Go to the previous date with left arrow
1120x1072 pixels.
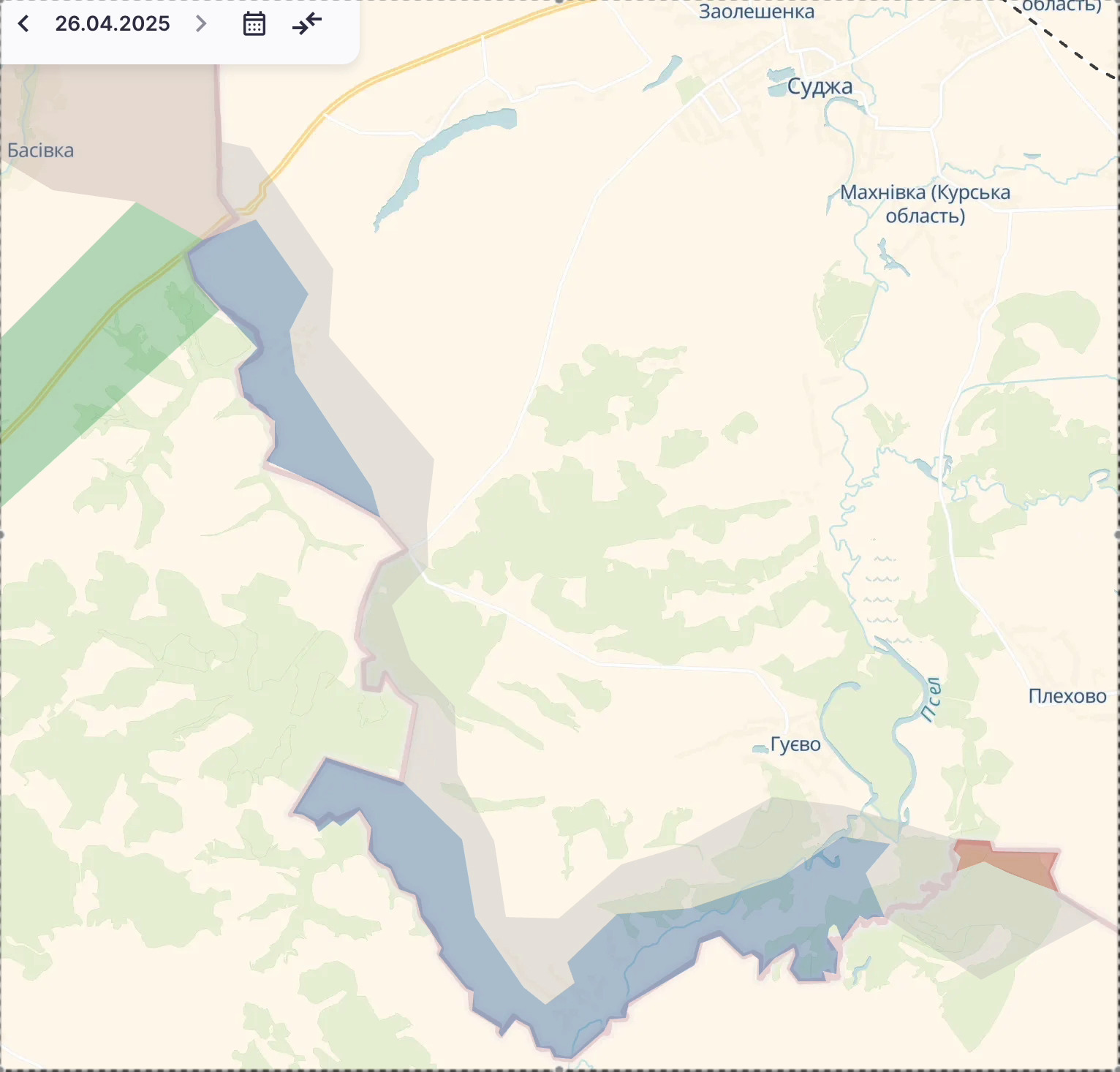point(23,24)
